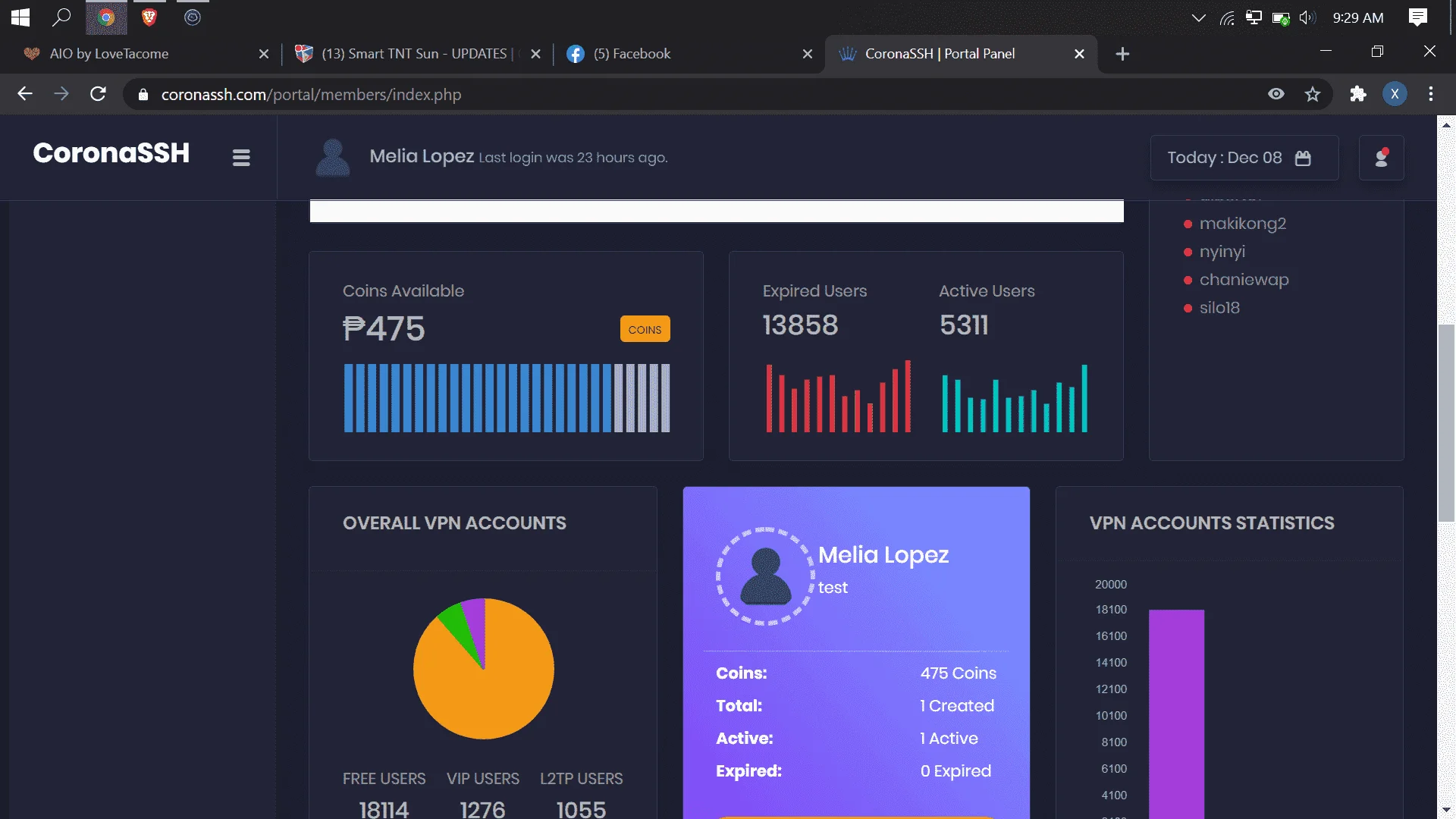
Task: Click the Active Users count 5311
Action: pos(964,325)
